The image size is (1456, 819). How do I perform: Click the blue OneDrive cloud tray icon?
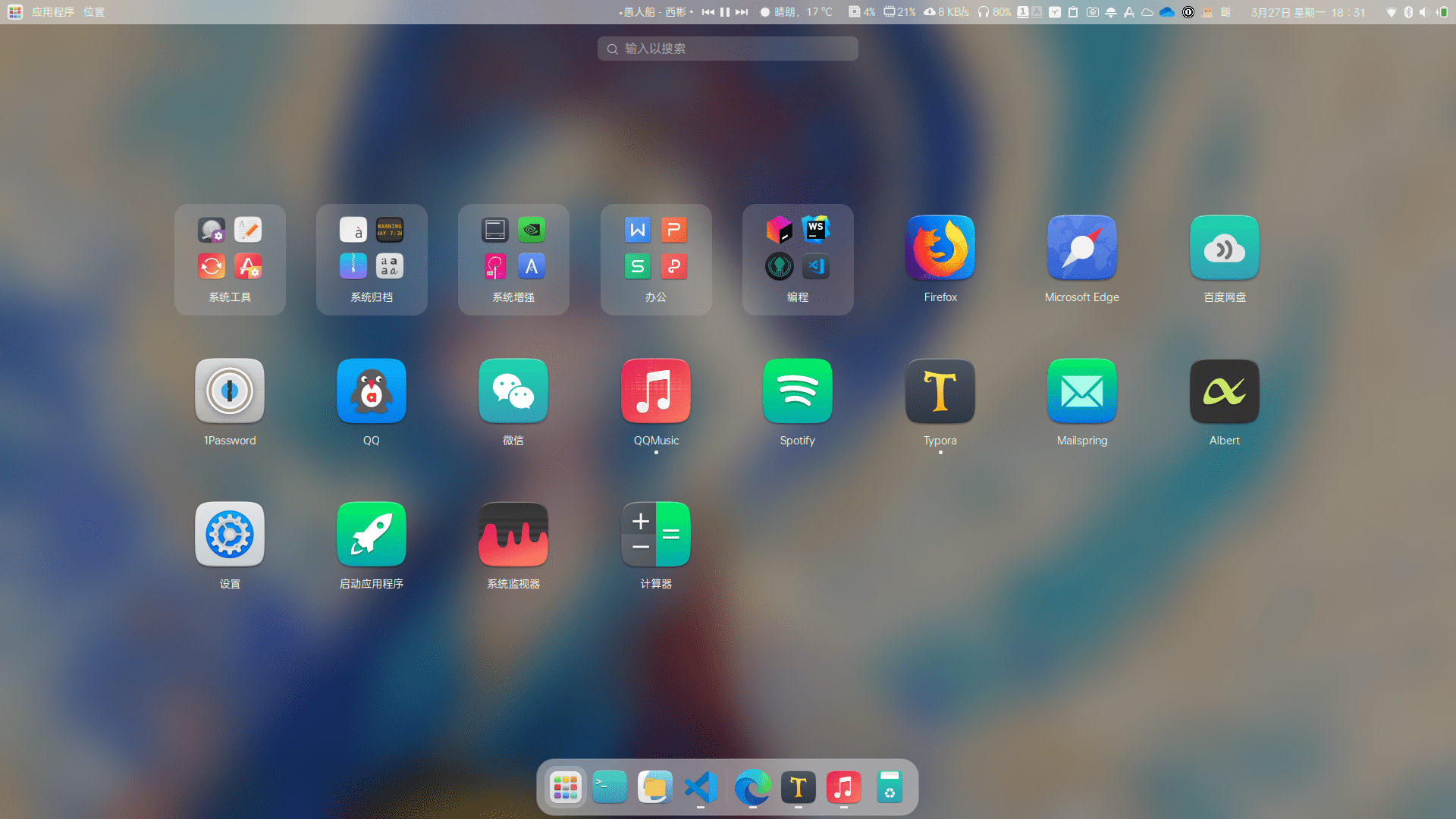click(x=1167, y=12)
